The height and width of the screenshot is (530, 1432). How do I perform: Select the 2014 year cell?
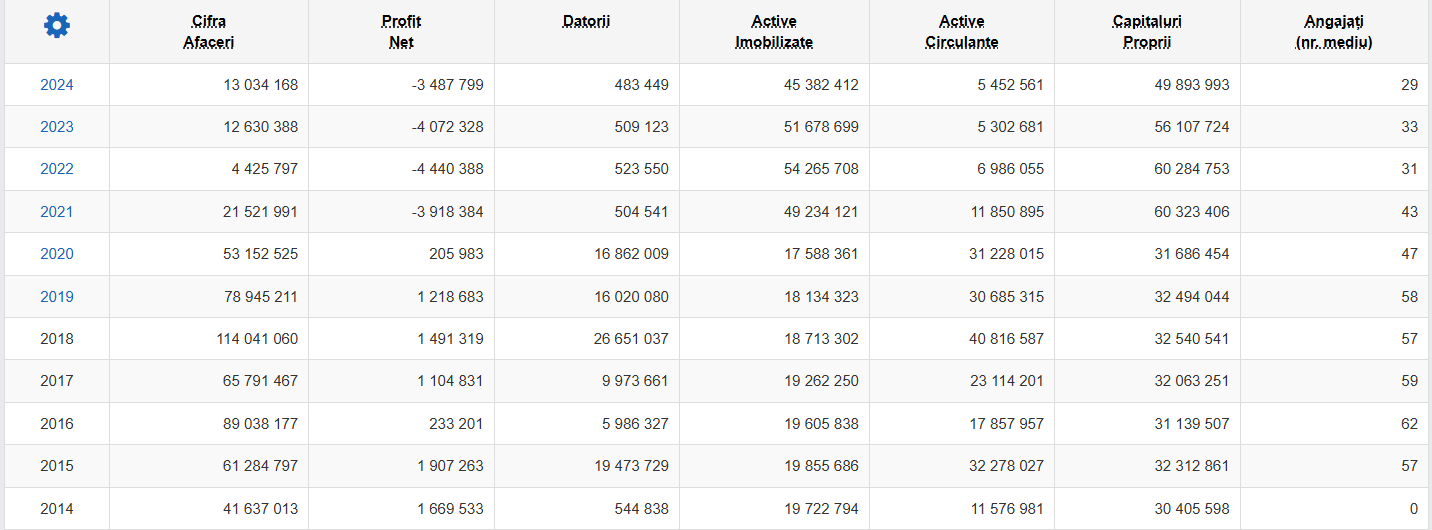(x=57, y=509)
